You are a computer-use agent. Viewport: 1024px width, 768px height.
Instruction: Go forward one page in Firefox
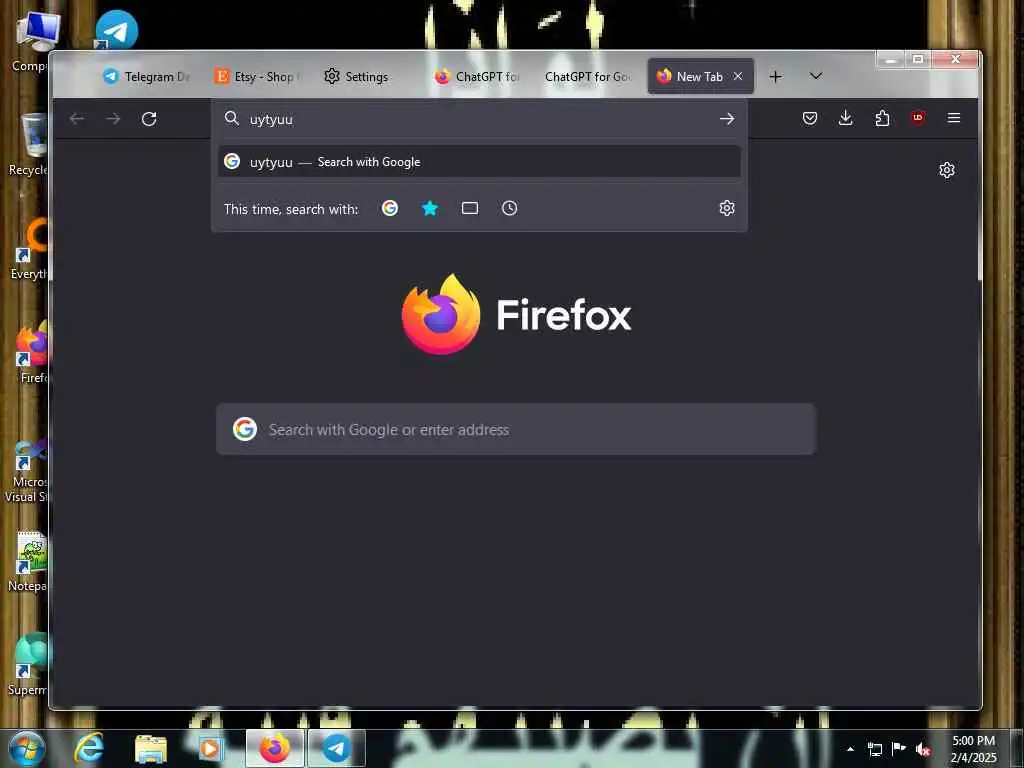click(x=113, y=118)
